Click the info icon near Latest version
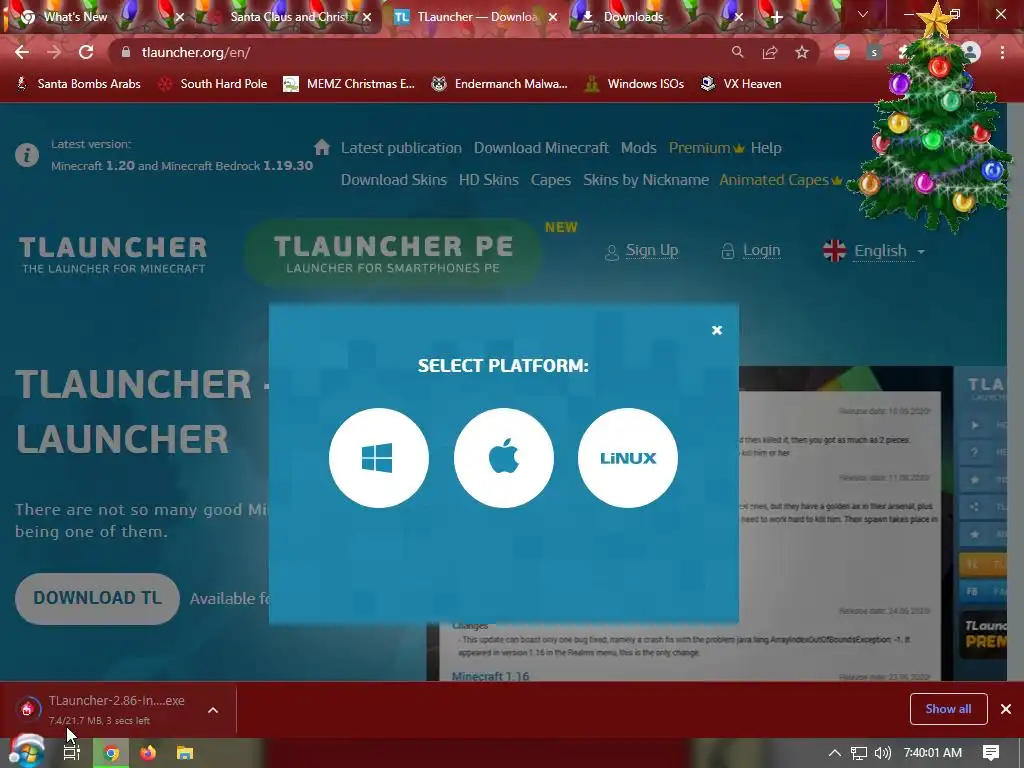This screenshot has height=768, width=1024. pos(27,155)
